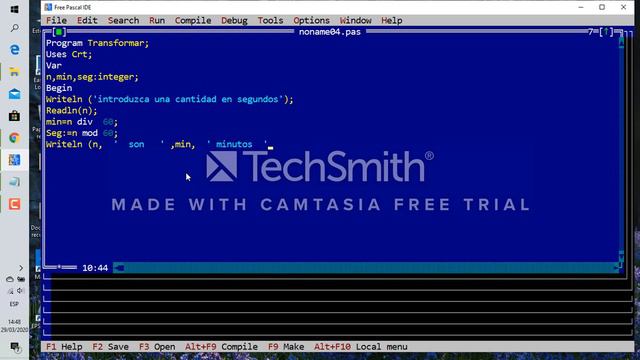The image size is (640, 360).
Task: Open the Edit menu
Action: (x=87, y=20)
